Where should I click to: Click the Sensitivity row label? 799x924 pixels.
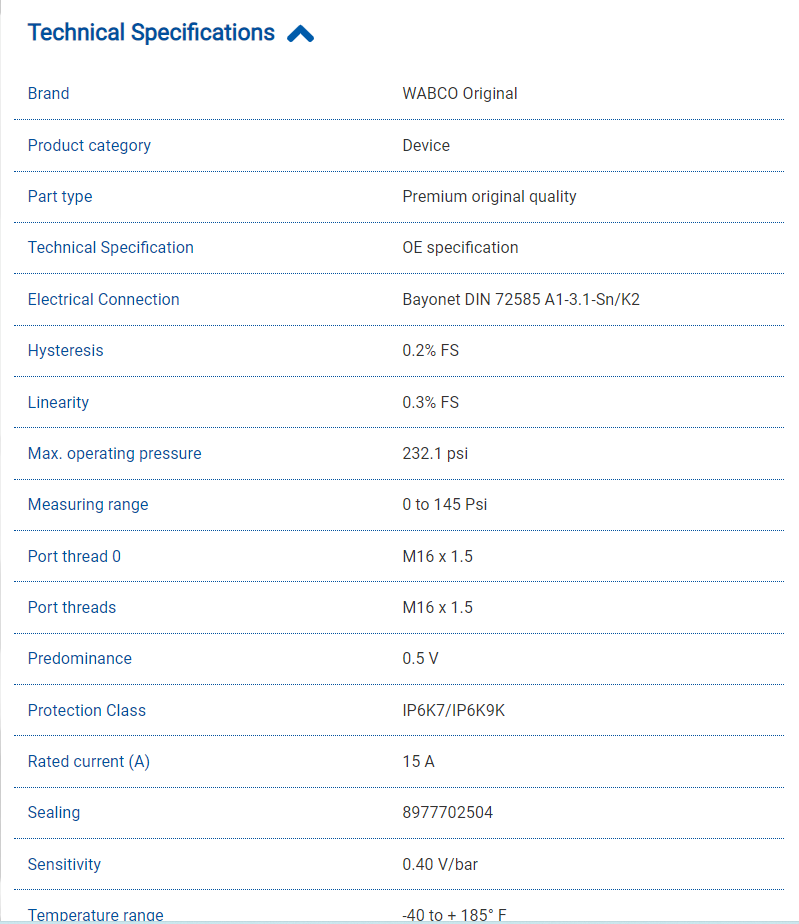(64, 865)
